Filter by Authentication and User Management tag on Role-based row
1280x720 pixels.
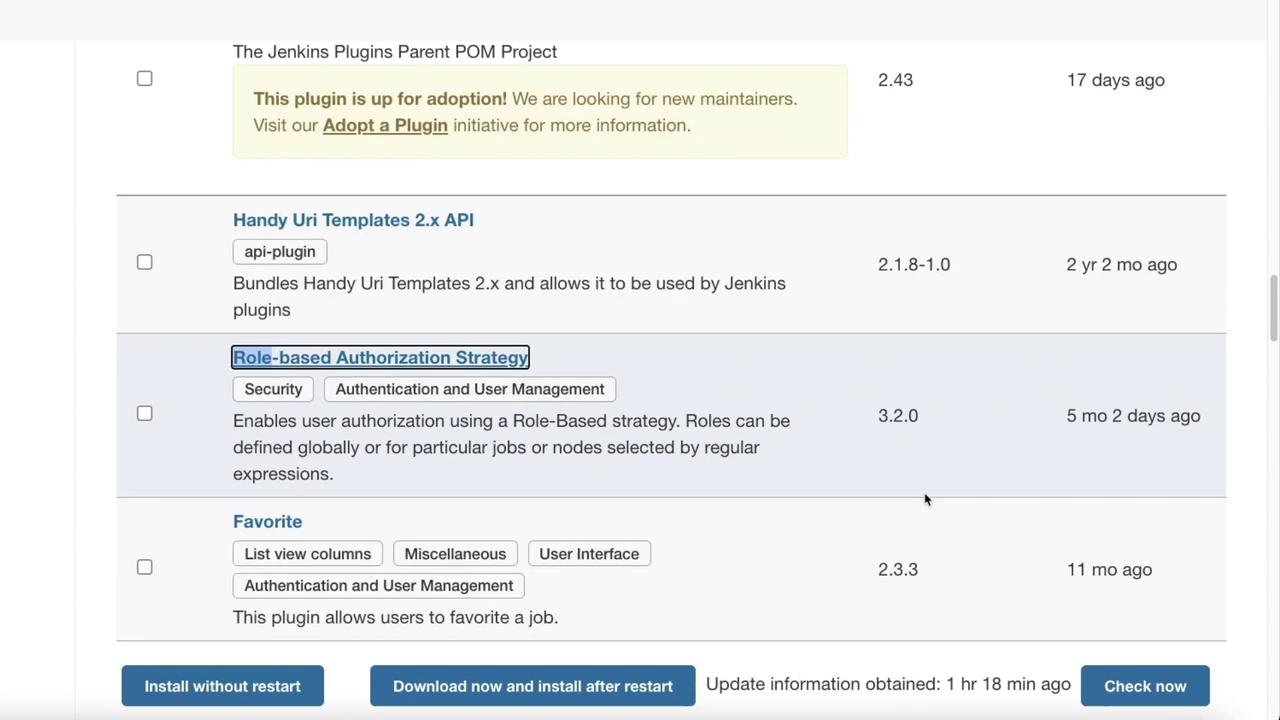(x=470, y=389)
